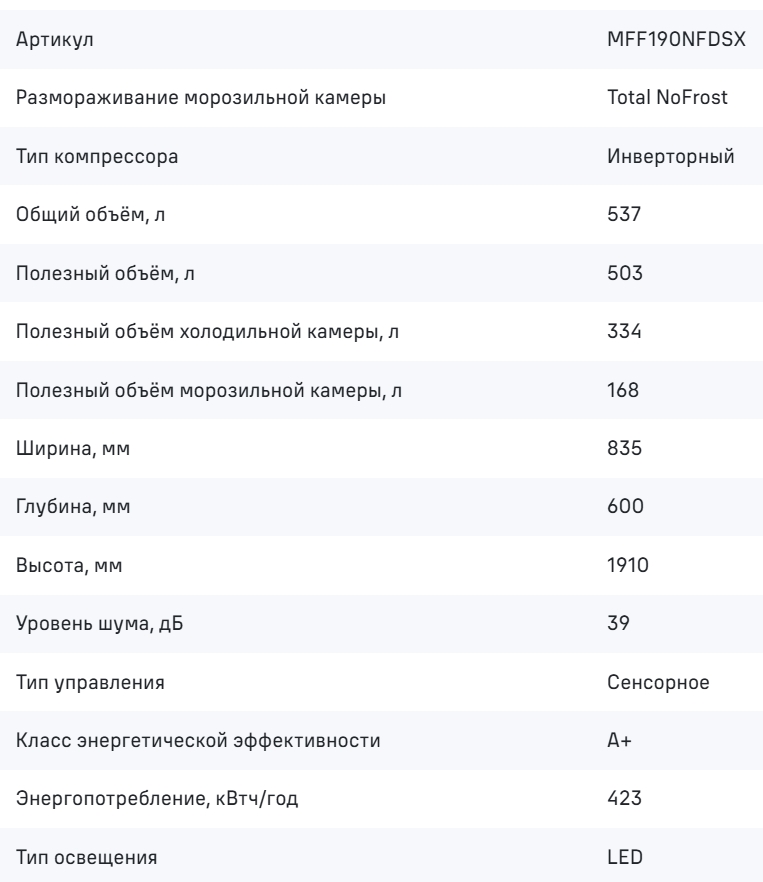Image resolution: width=763 pixels, height=882 pixels.
Task: Click the Артикул row label
Action: pos(55,40)
